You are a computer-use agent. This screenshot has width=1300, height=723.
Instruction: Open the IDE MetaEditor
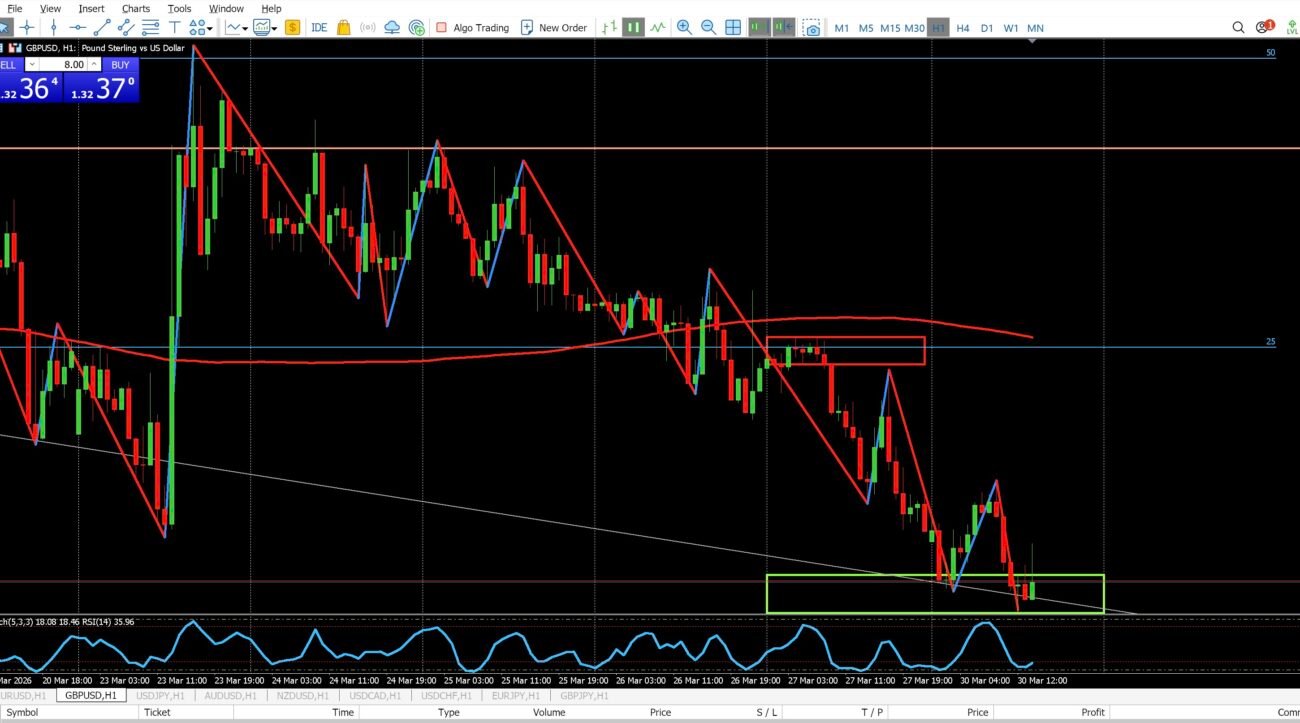click(319, 28)
